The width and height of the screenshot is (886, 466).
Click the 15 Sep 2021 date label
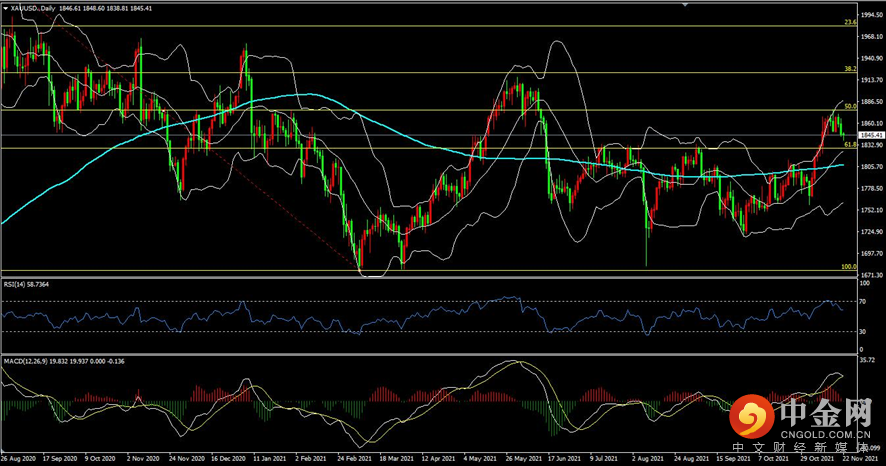tap(733, 459)
